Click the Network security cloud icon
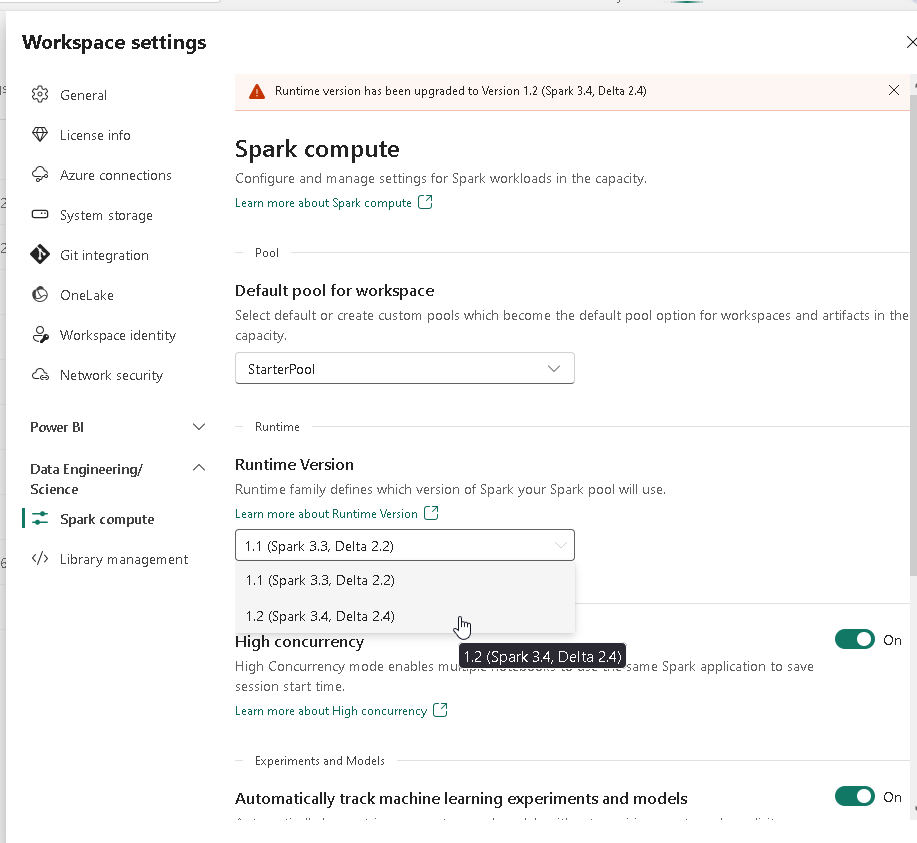917x843 pixels. (x=40, y=375)
